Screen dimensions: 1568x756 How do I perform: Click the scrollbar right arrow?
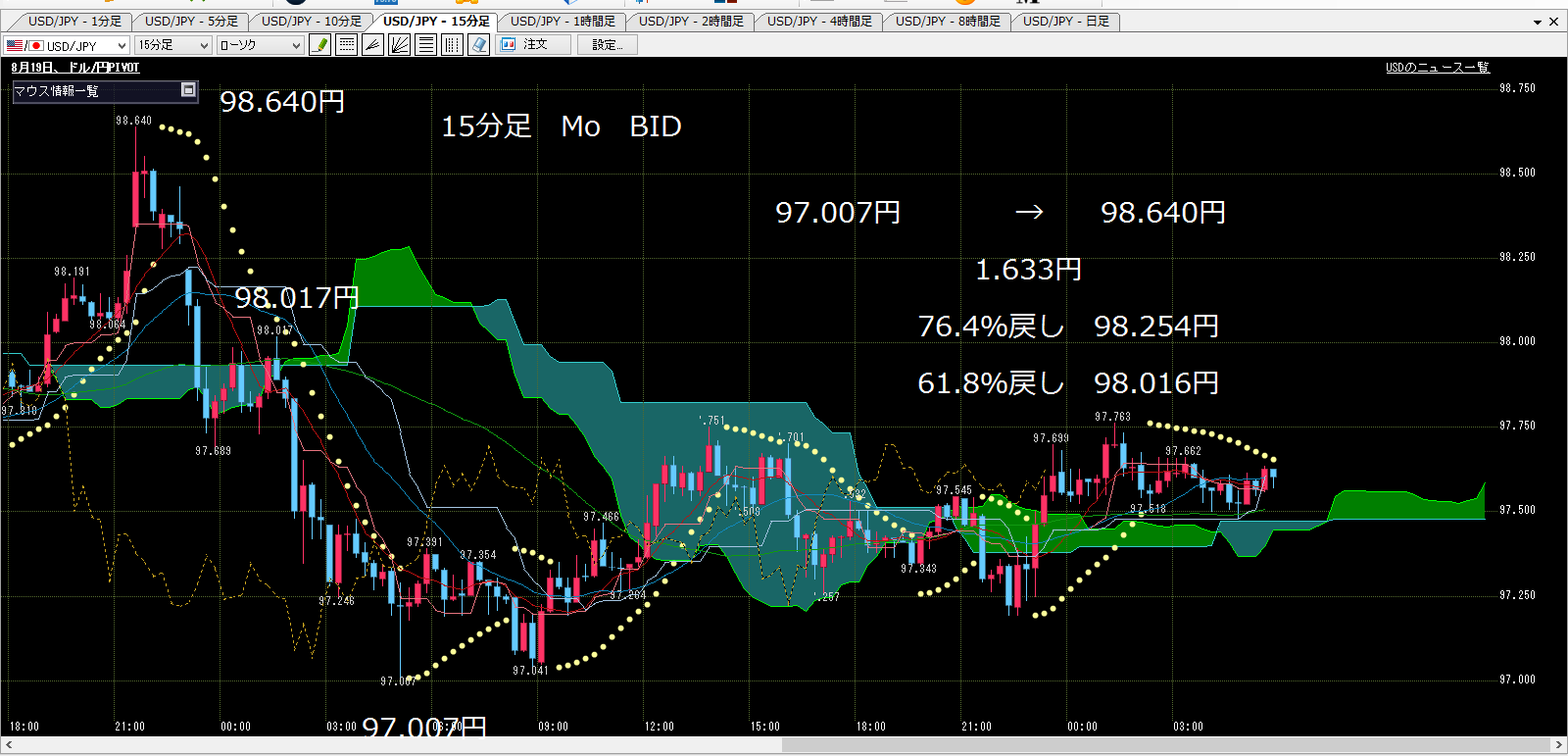point(1559,745)
